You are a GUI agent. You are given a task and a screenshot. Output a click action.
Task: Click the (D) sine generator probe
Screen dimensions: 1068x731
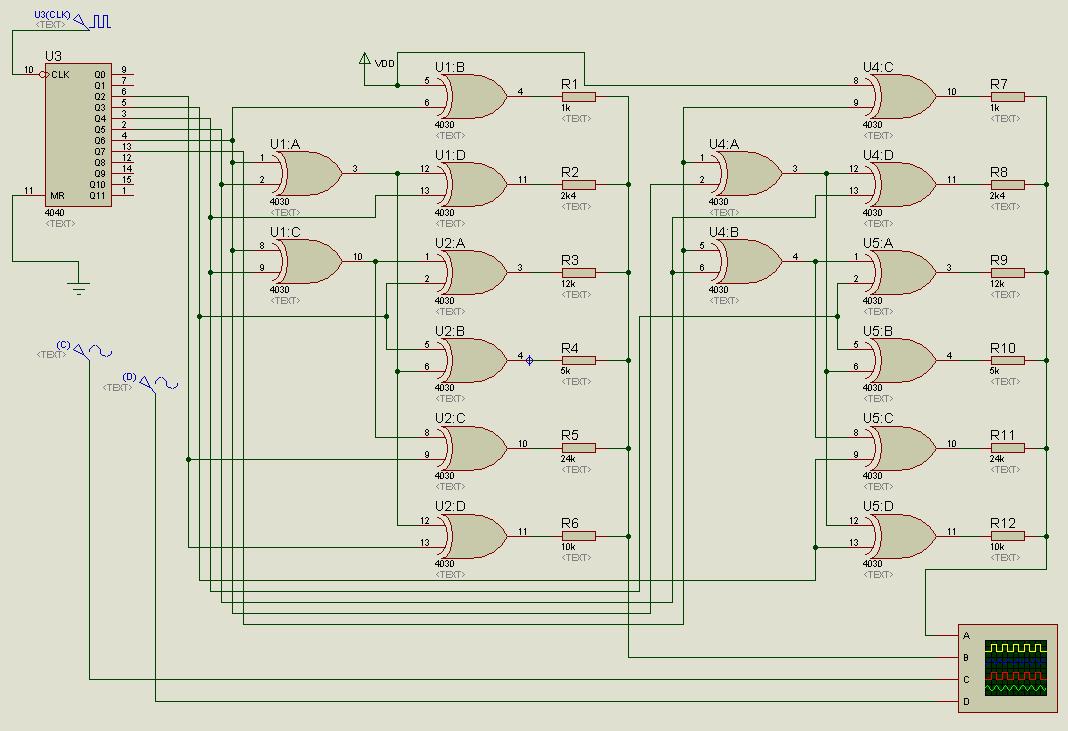[x=159, y=384]
